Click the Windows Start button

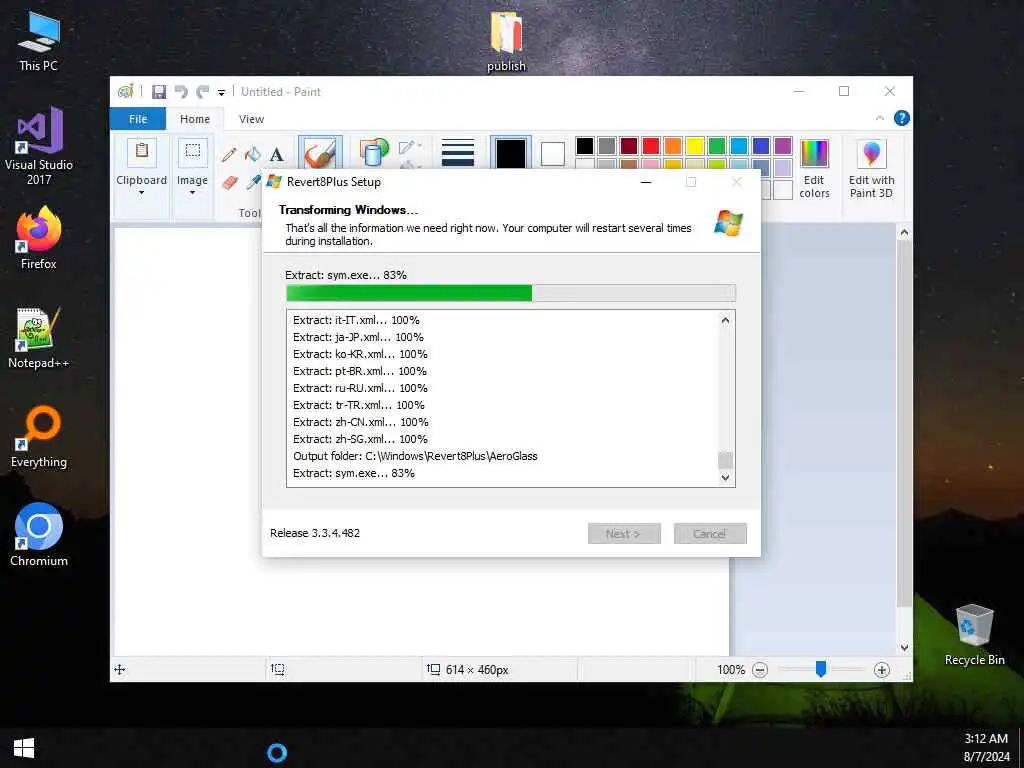click(x=24, y=748)
